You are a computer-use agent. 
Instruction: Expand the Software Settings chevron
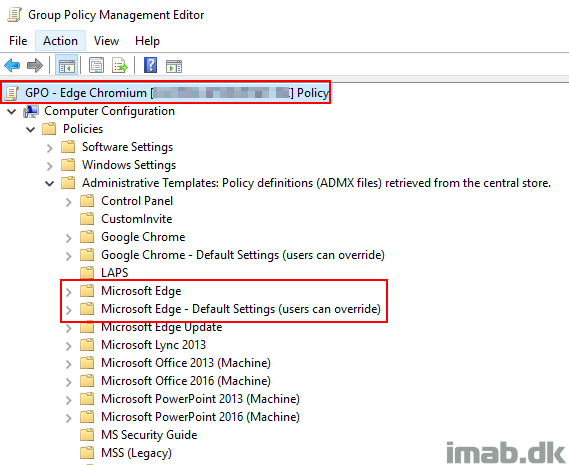(50, 148)
